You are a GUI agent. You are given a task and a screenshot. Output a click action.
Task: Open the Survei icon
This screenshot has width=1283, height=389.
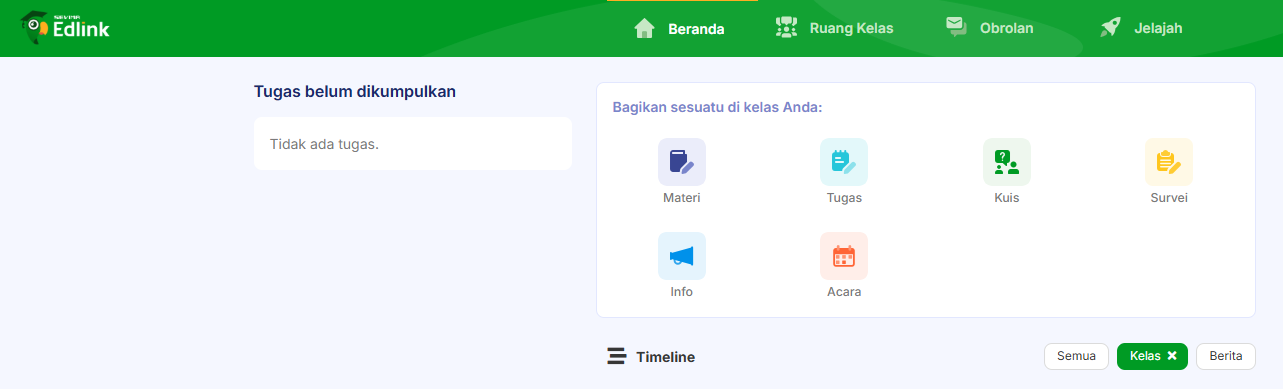click(x=1169, y=162)
